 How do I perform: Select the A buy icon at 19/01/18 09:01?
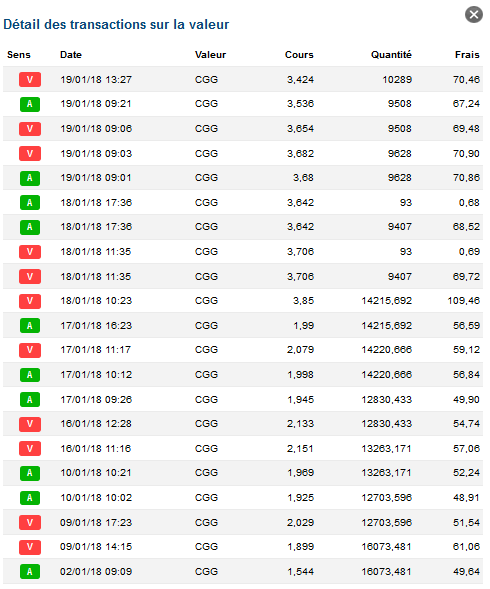[30, 178]
